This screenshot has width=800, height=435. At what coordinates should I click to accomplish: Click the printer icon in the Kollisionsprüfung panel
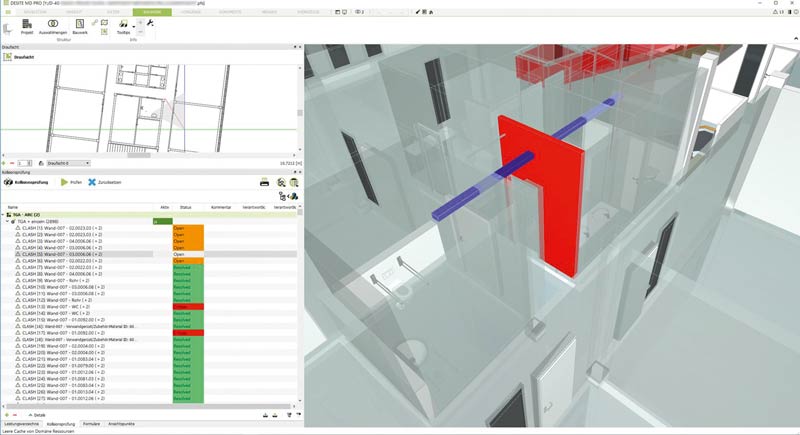click(264, 182)
